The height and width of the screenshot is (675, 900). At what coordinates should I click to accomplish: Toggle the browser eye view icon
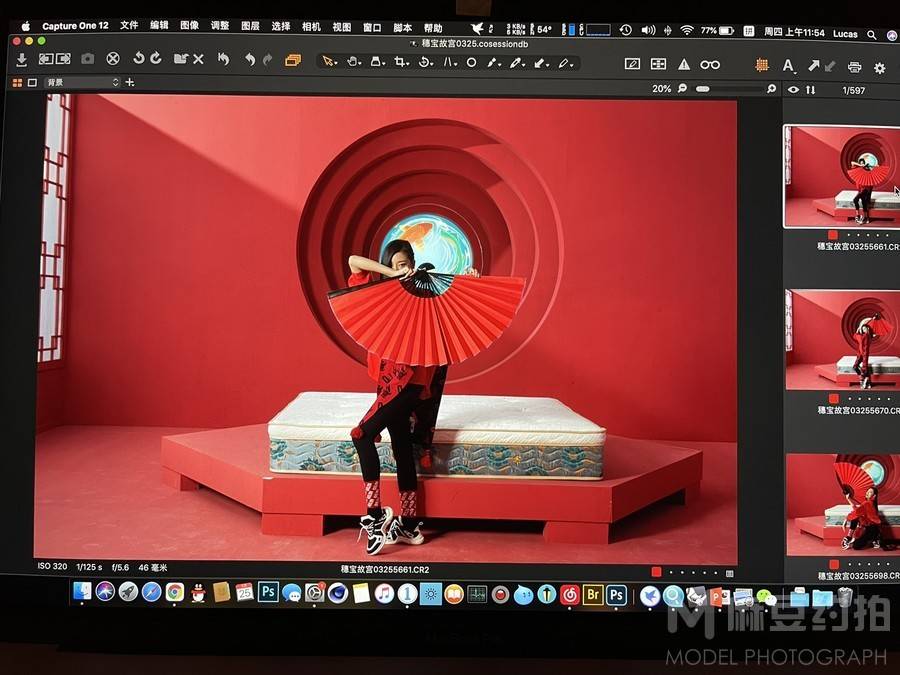(x=793, y=90)
